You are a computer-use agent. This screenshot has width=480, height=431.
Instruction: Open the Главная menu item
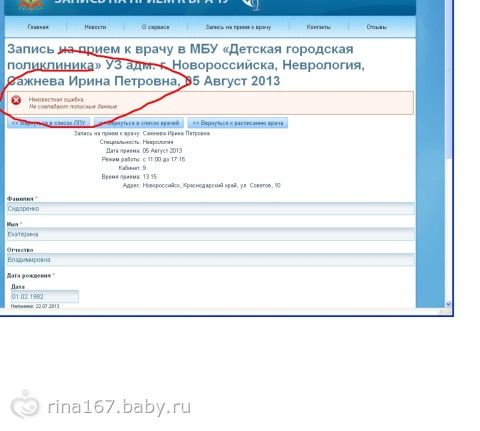click(38, 27)
